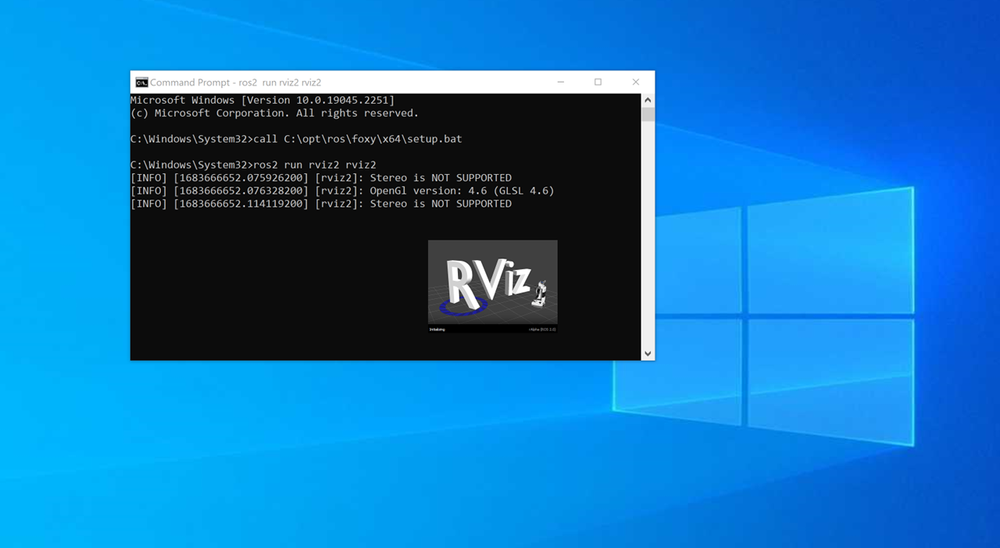
Task: Click the RViz splash screen image
Action: click(492, 286)
